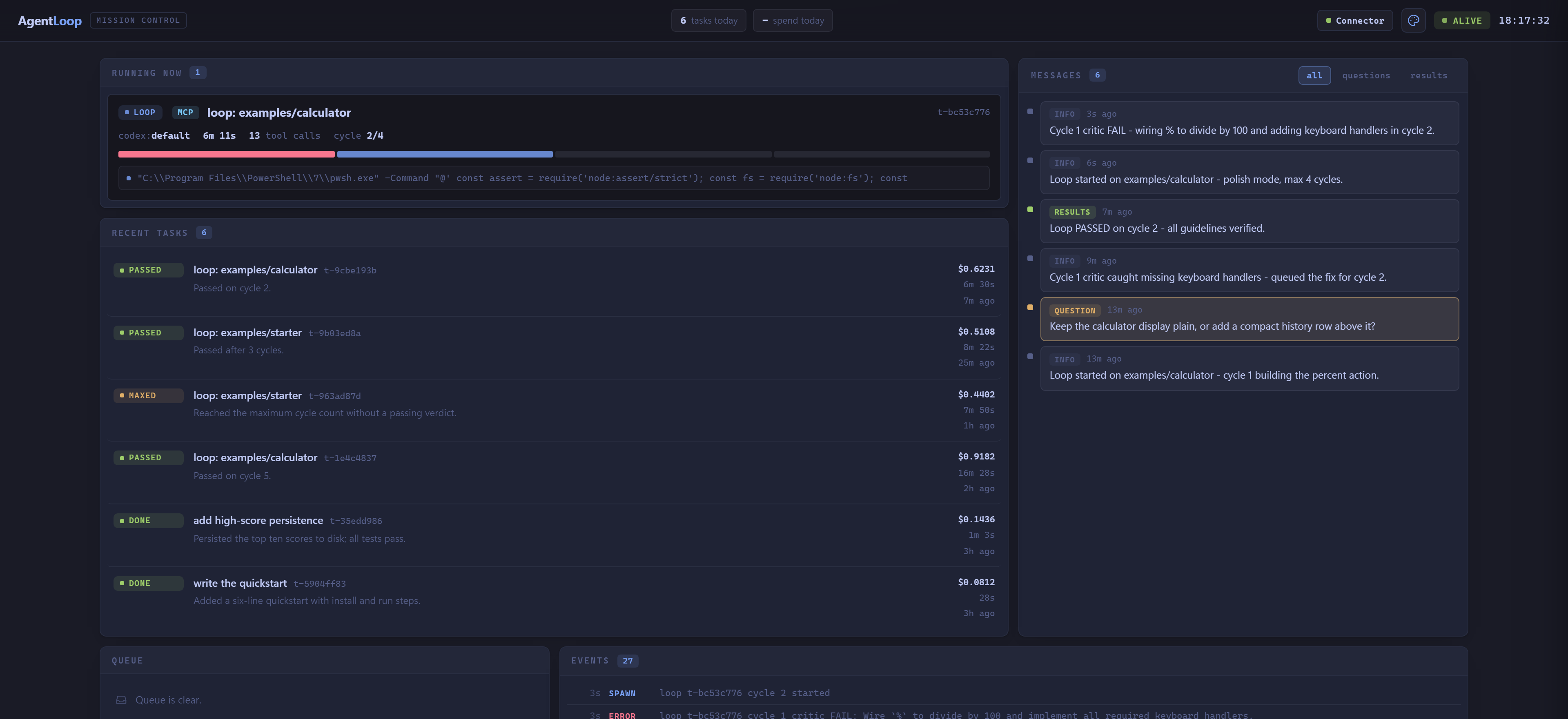Open message critic caught missing keyboard handlers

(1249, 270)
